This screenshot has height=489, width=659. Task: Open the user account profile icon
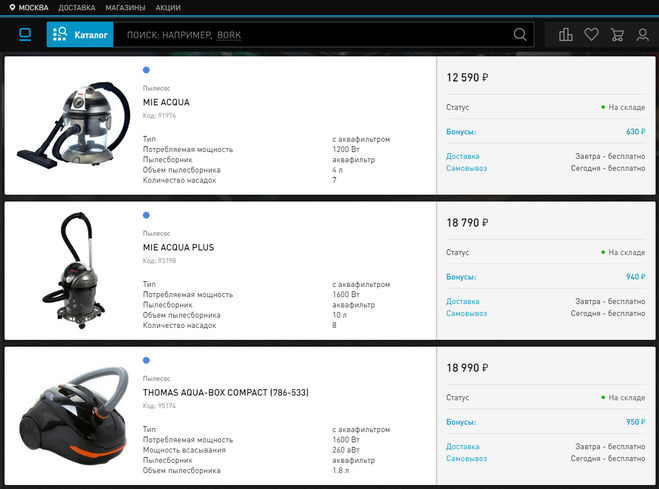click(x=643, y=34)
